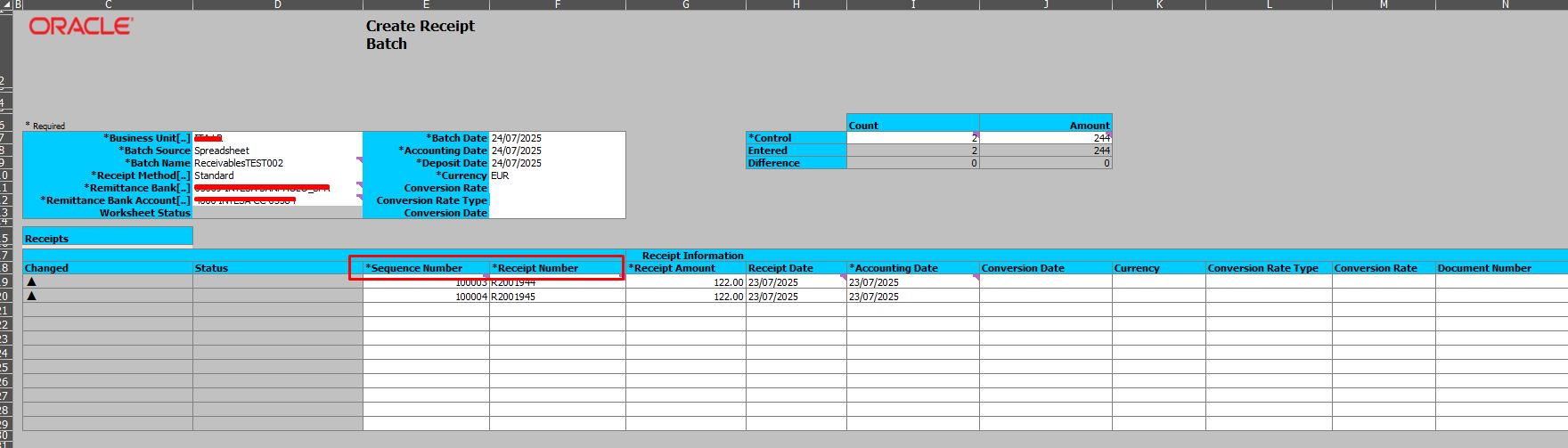
Task: Click the Receipt Amount column header
Action: click(x=686, y=267)
